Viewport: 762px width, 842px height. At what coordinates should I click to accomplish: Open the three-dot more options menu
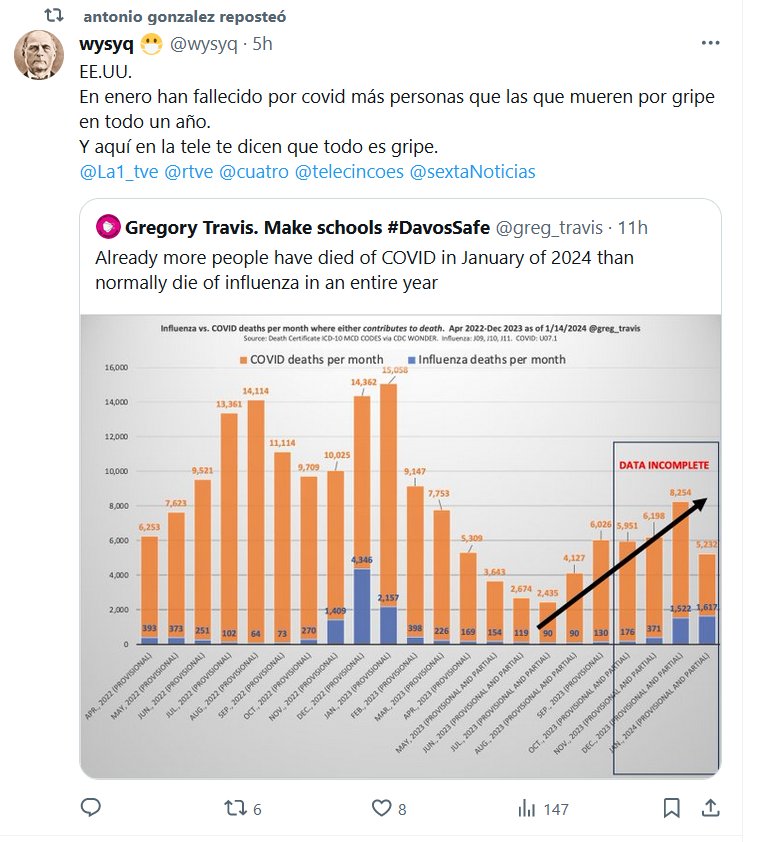710,44
